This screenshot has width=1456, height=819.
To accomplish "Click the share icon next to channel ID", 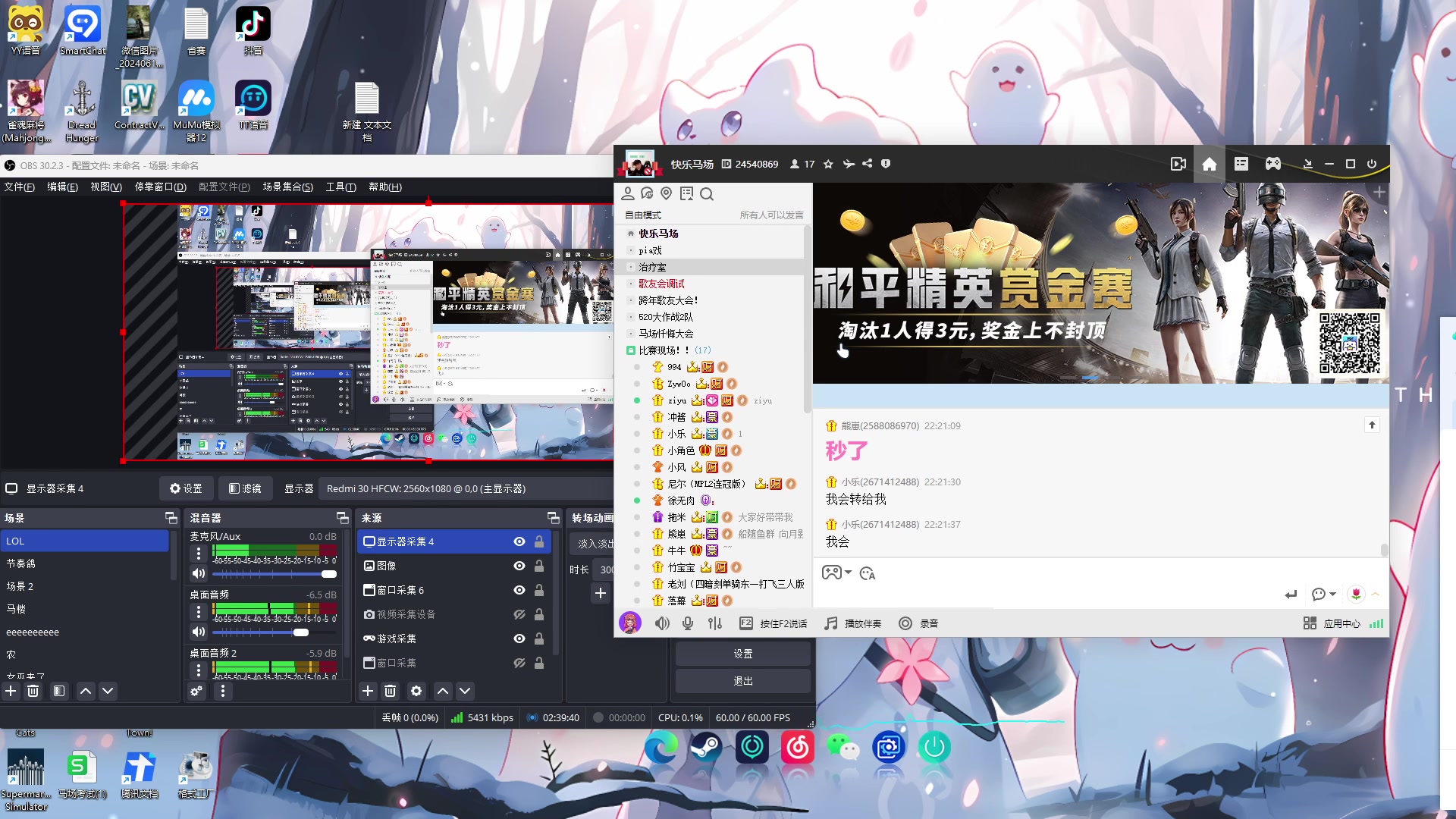I will (868, 164).
